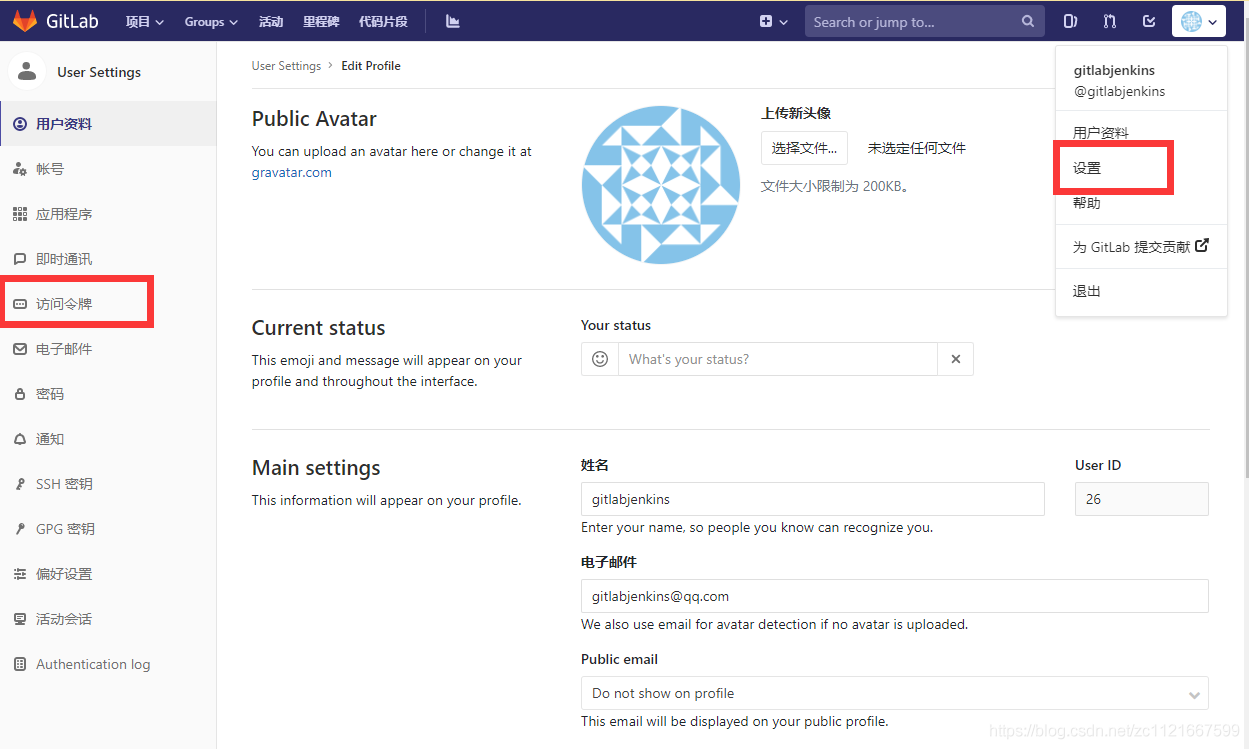This screenshot has width=1249, height=749.
Task: Open 里程碑 in the top navbar
Action: click(x=321, y=21)
